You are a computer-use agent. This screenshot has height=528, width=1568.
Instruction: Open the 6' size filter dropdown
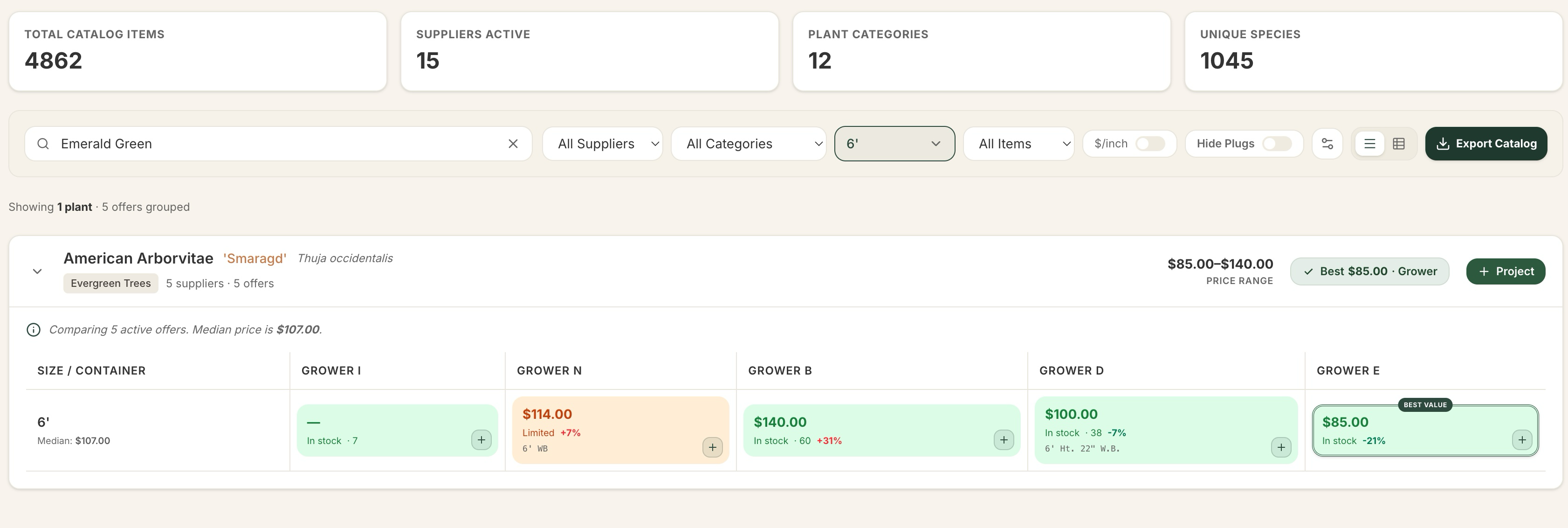click(x=894, y=144)
